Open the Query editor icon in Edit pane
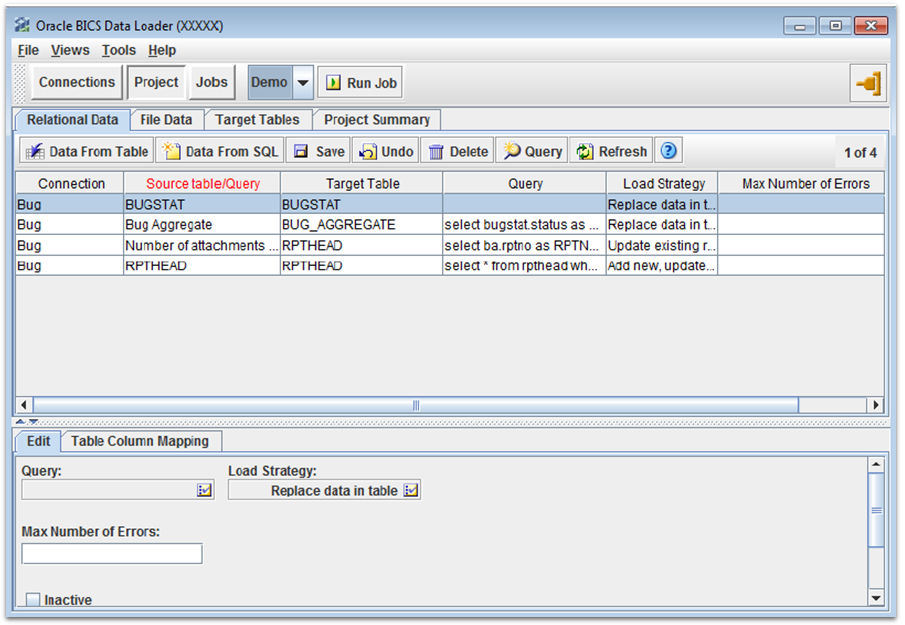 click(x=204, y=491)
